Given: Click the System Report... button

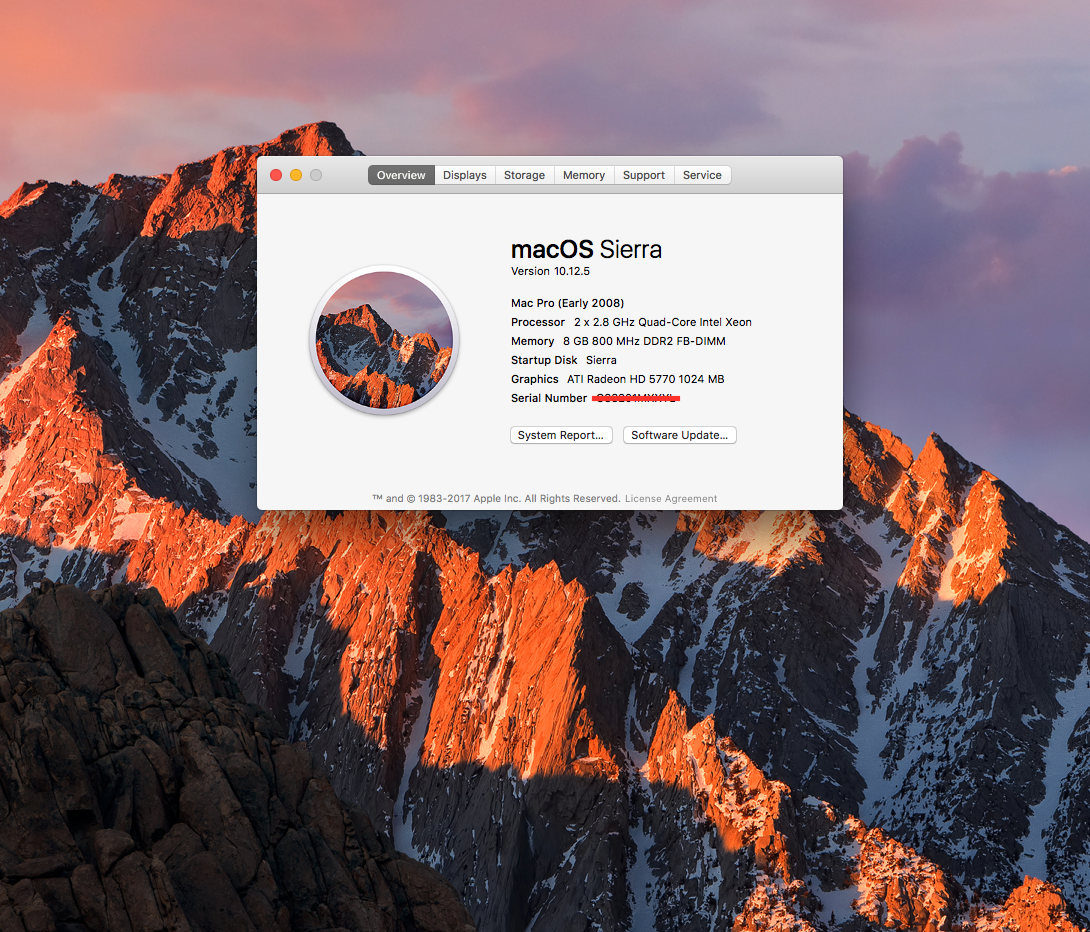Looking at the screenshot, I should tap(561, 435).
